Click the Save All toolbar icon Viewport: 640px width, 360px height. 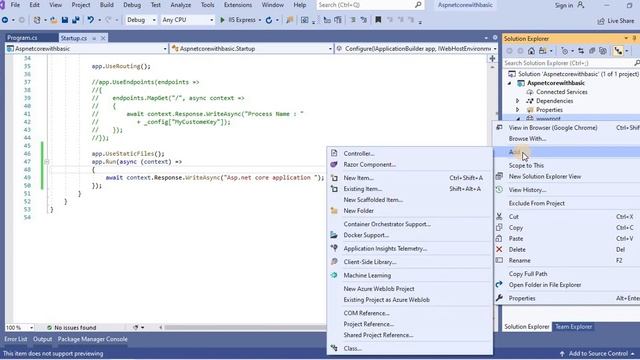(x=76, y=20)
